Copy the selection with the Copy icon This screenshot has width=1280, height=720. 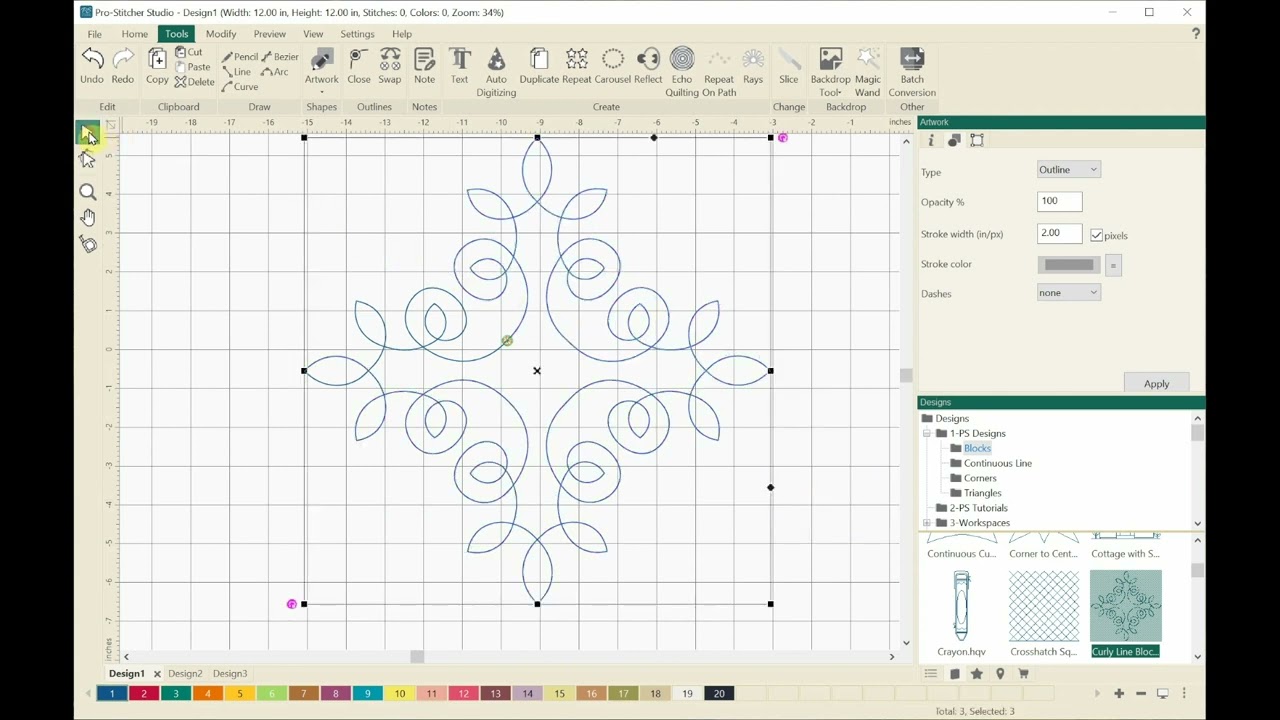pyautogui.click(x=157, y=66)
